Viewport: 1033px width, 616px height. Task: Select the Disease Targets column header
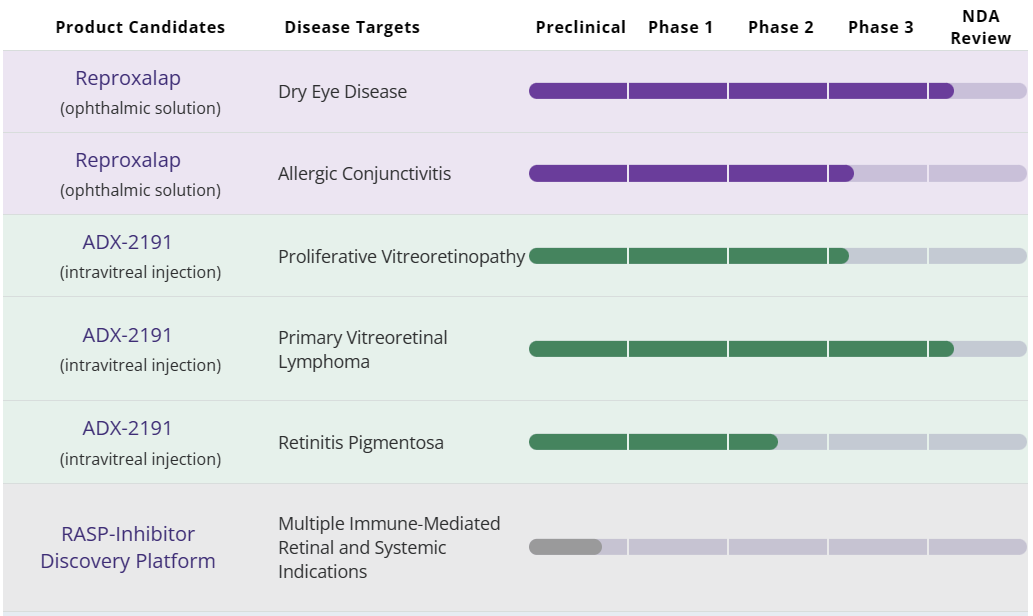point(352,27)
